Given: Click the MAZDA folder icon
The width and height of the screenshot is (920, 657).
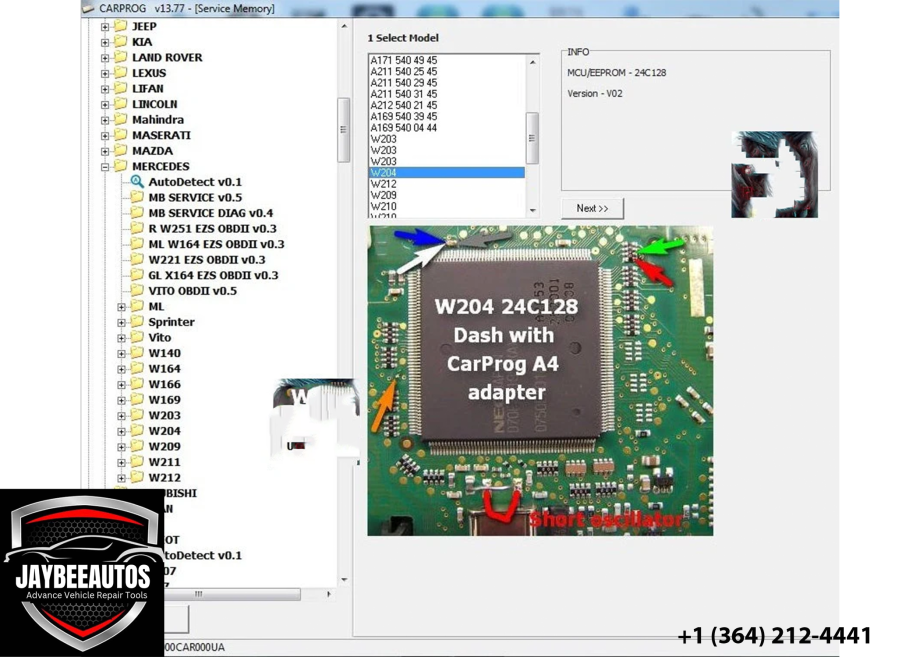Looking at the screenshot, I should [x=120, y=150].
